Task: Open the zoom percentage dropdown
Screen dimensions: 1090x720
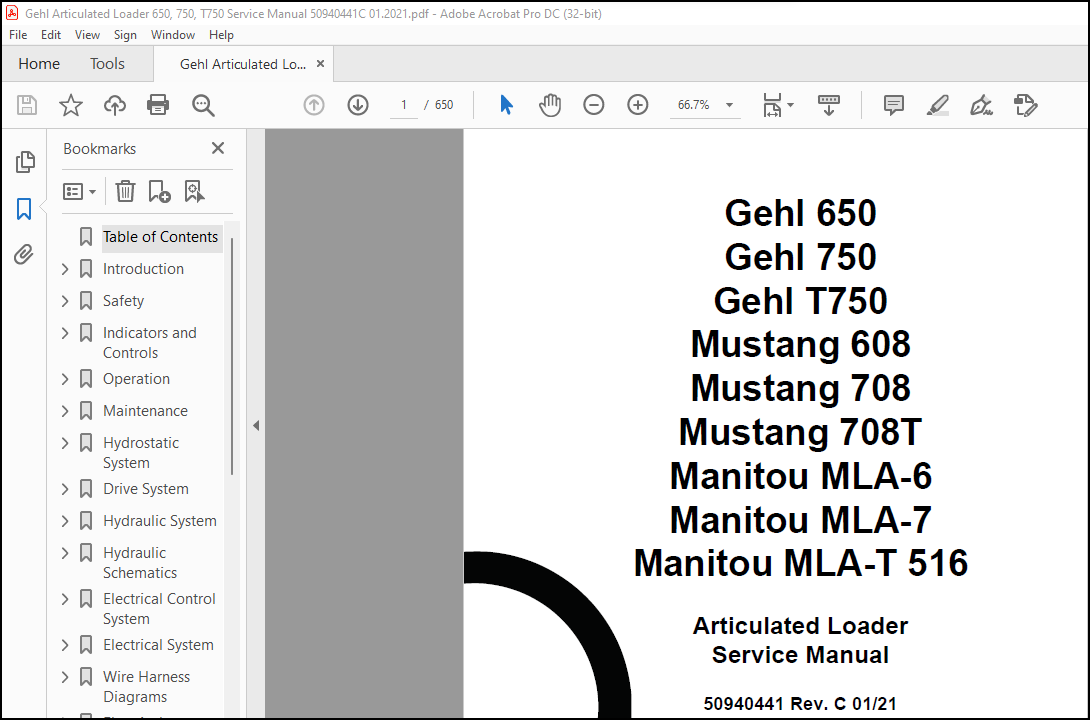Action: 729,105
